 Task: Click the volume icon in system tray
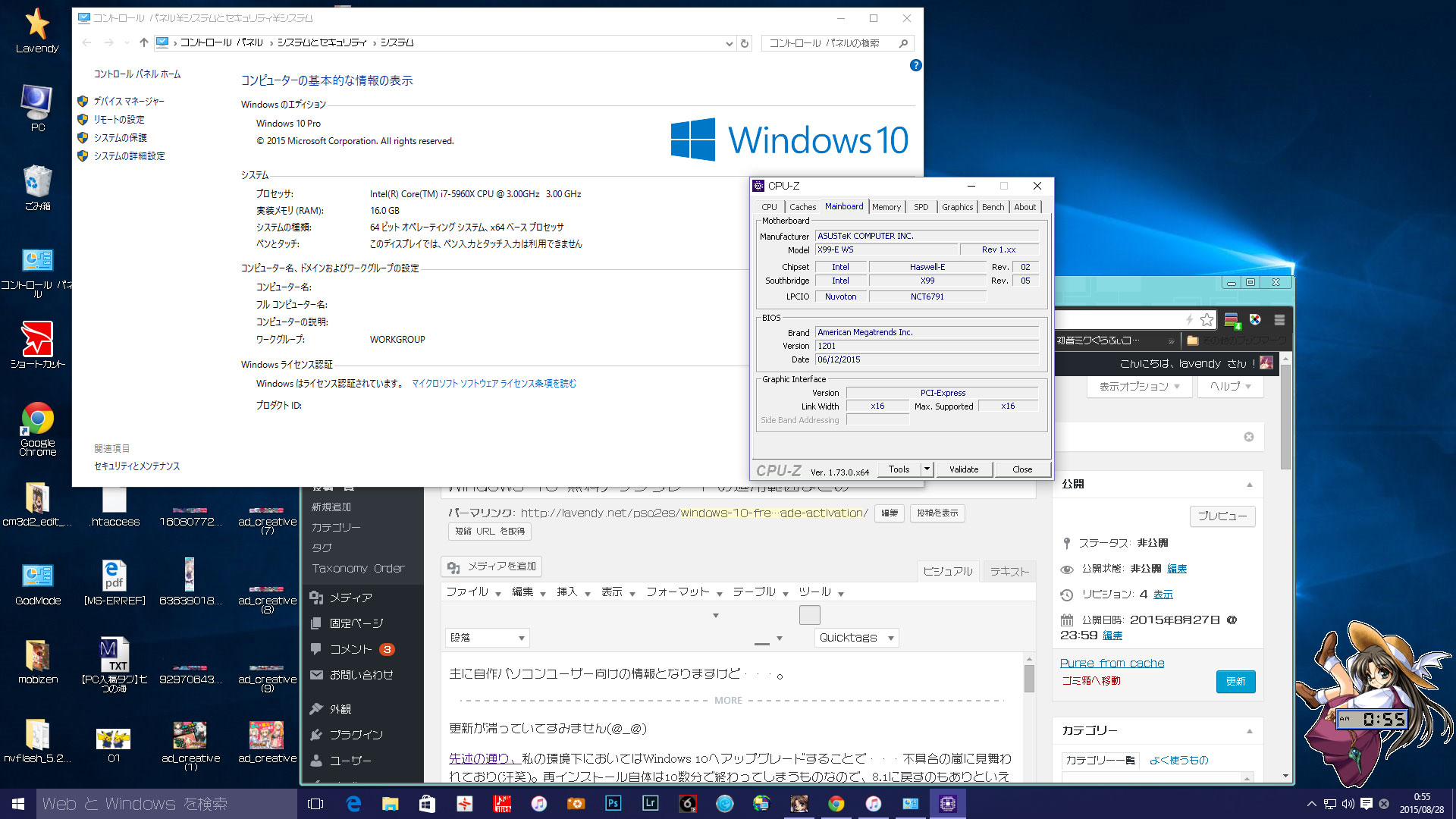pos(1348,804)
